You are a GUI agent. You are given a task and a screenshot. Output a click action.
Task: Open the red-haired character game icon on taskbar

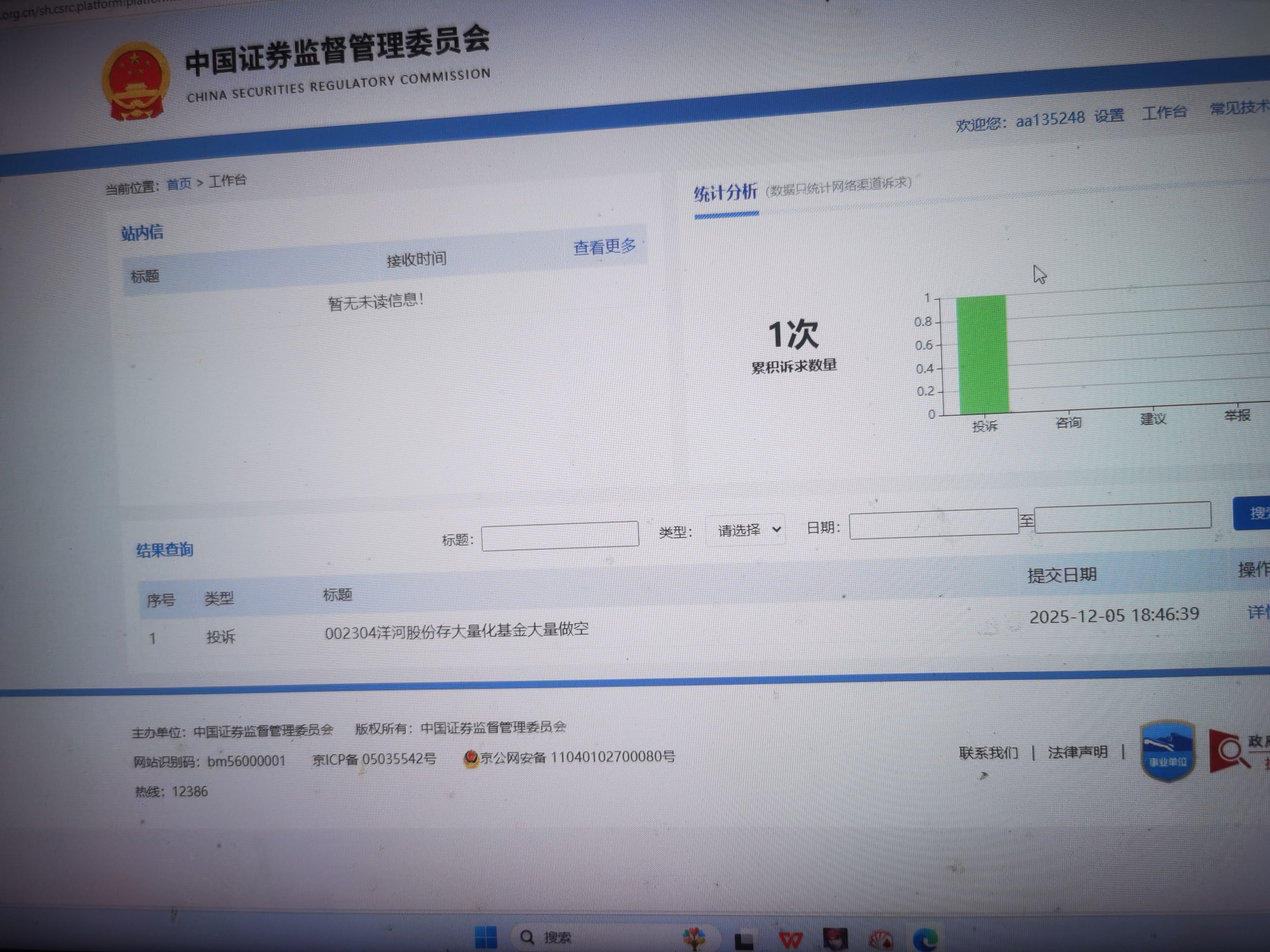(836, 939)
